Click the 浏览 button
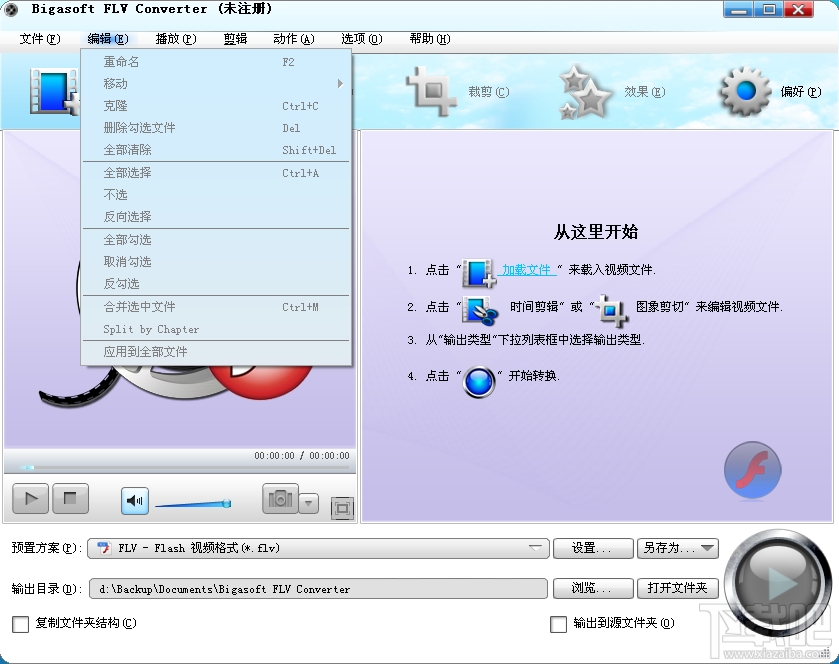The height and width of the screenshot is (664, 839). coord(592,589)
